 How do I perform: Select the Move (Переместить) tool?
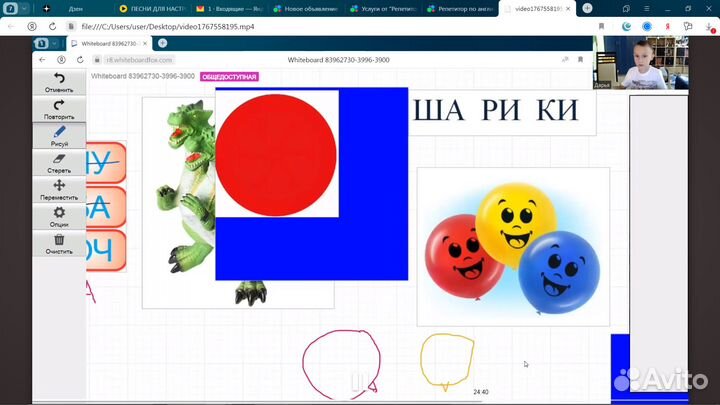click(x=59, y=190)
